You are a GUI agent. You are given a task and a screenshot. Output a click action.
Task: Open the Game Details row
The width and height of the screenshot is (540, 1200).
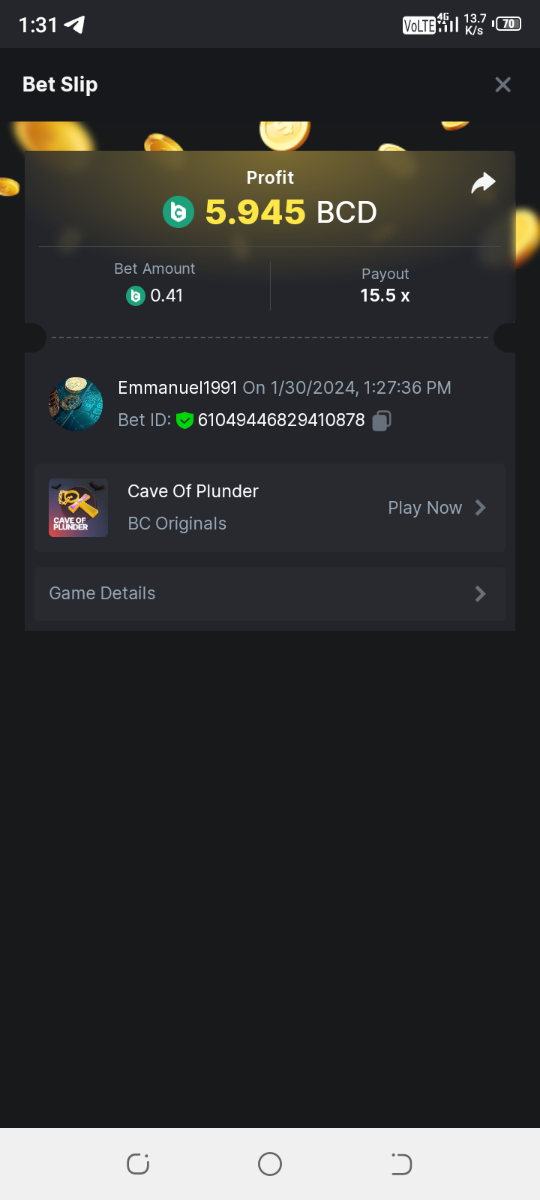[270, 594]
